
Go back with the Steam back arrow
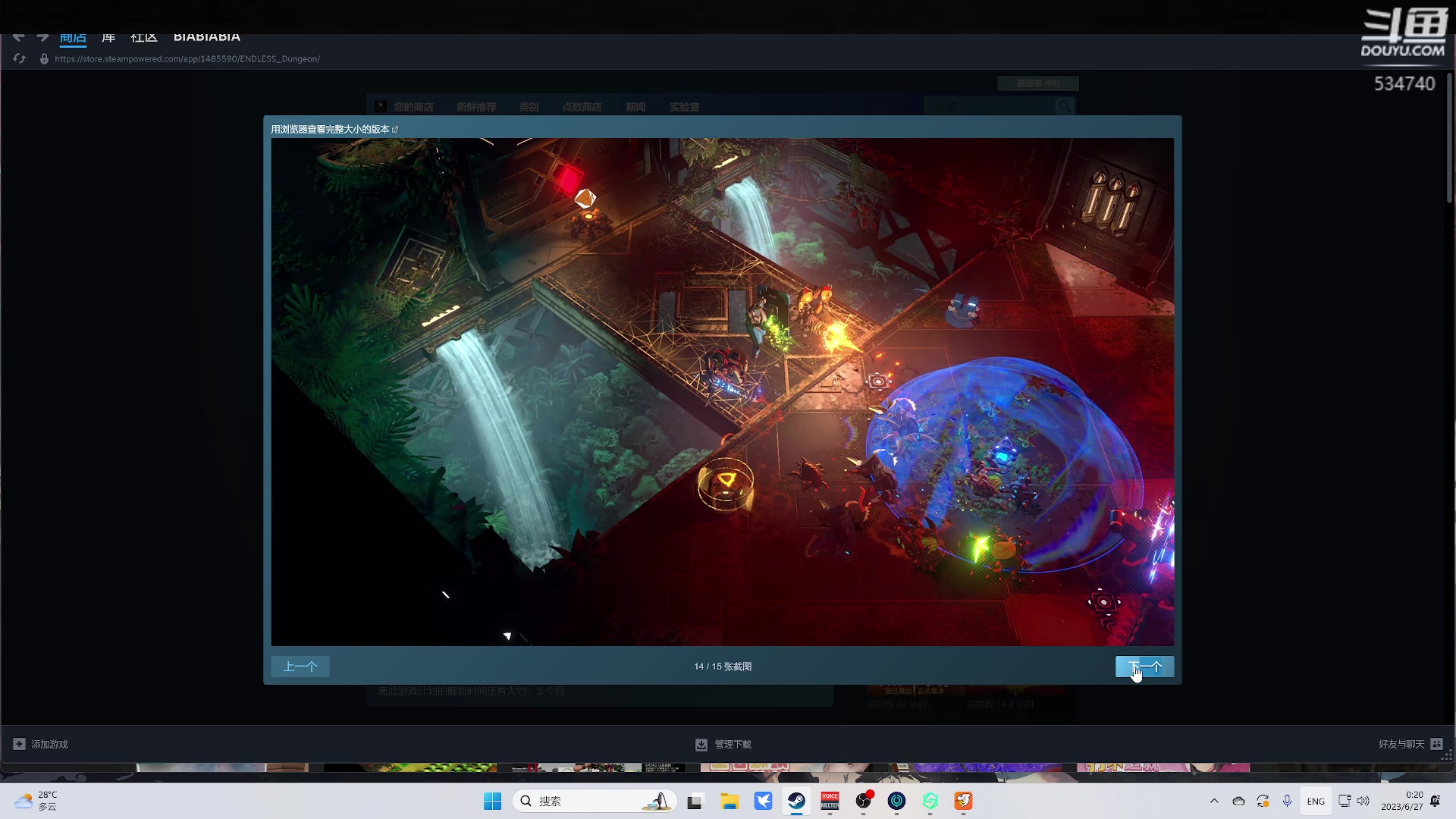tap(19, 36)
